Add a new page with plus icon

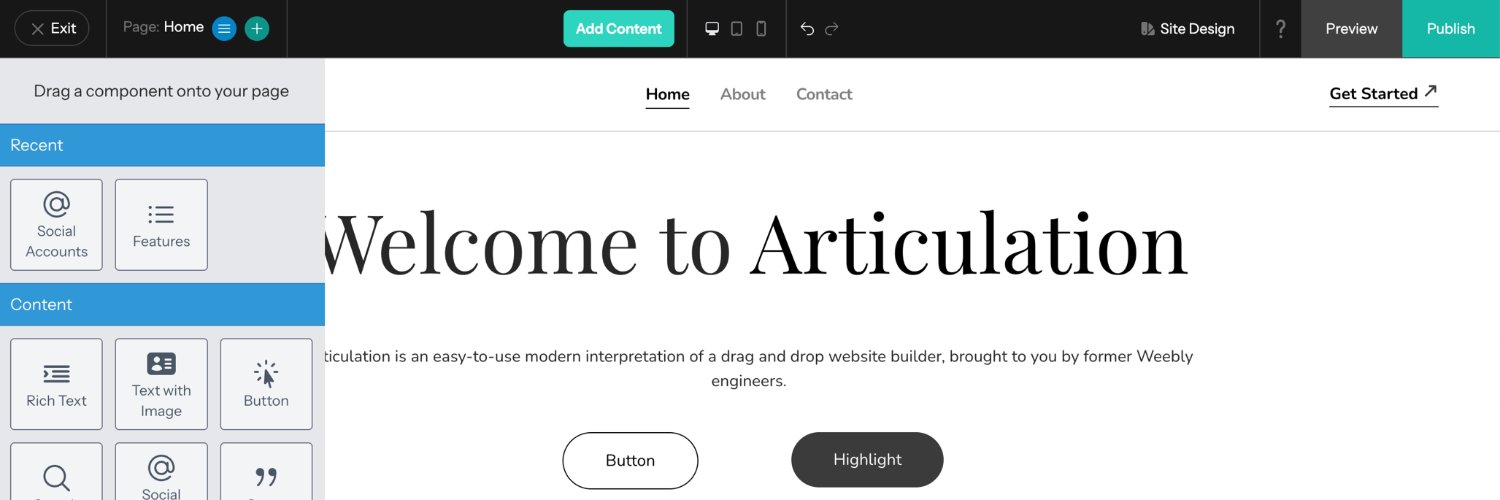[257, 29]
